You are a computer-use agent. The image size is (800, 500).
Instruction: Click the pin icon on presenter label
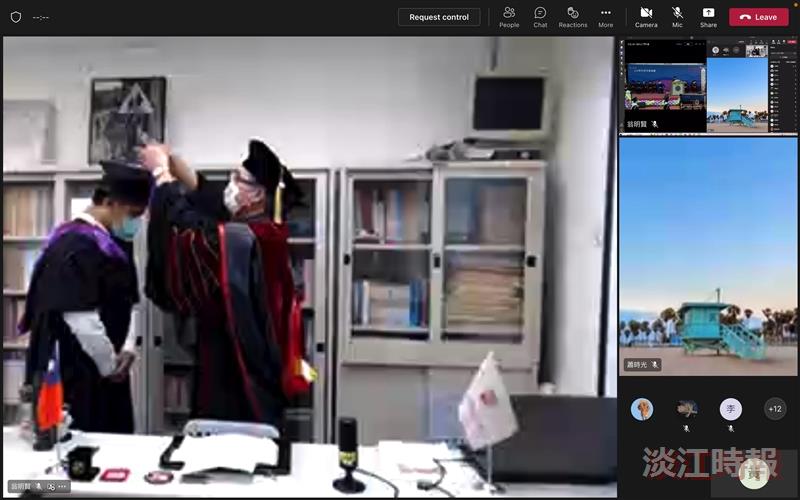(x=51, y=486)
